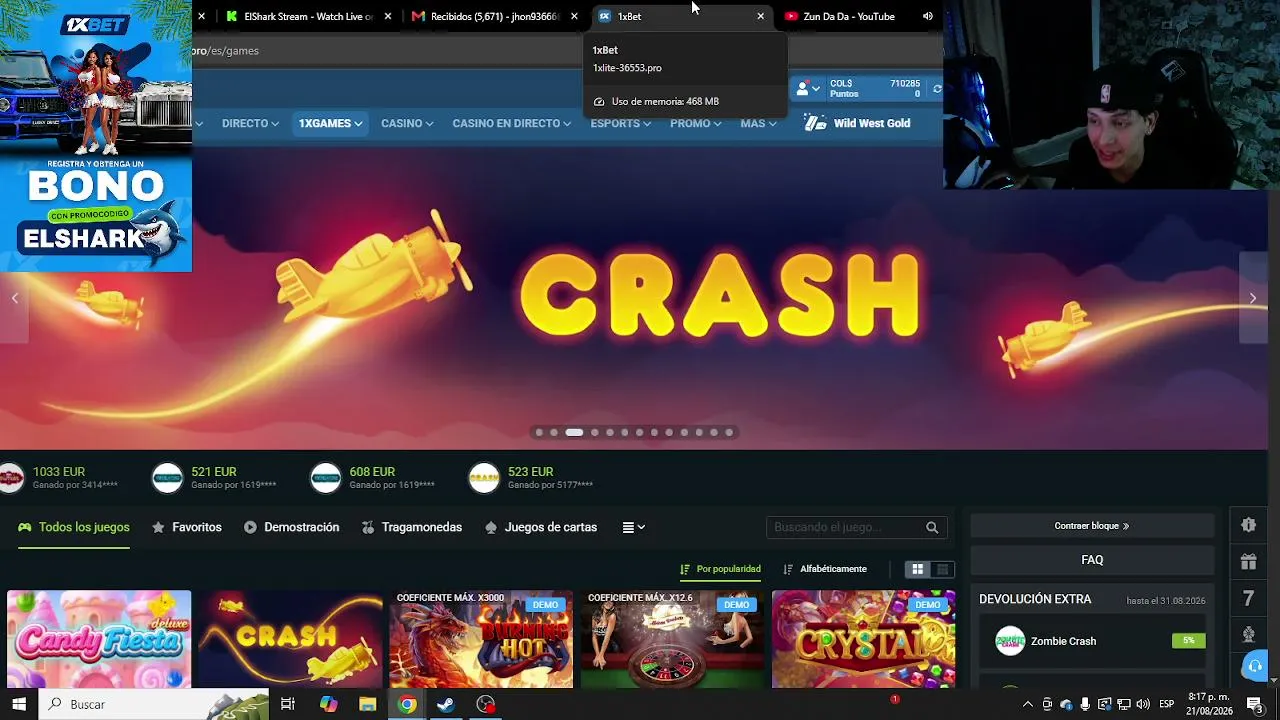Image resolution: width=1280 pixels, height=720 pixels.
Task: Select the Favoritos tab
Action: [187, 527]
